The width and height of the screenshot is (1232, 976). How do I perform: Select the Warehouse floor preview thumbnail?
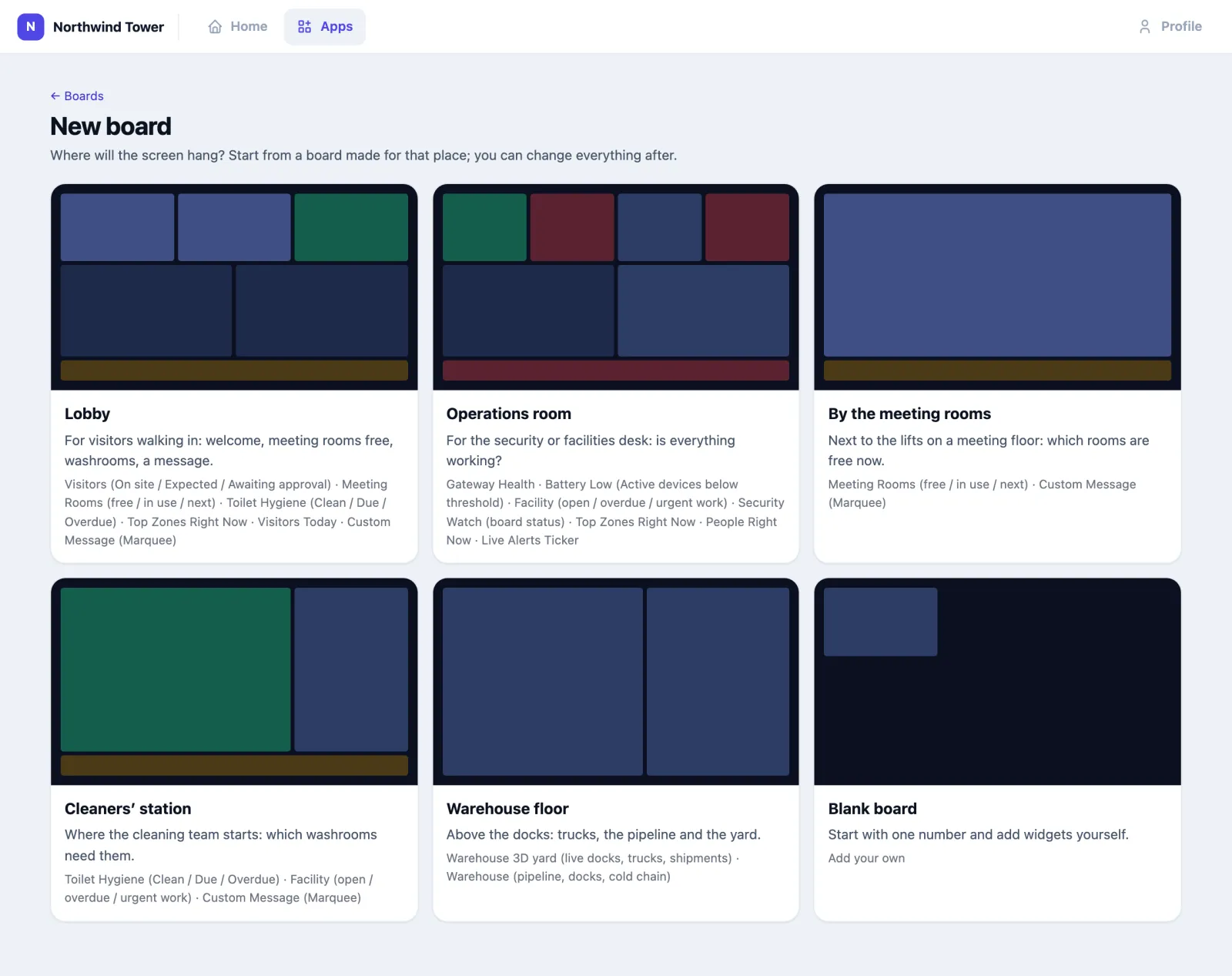pos(616,682)
